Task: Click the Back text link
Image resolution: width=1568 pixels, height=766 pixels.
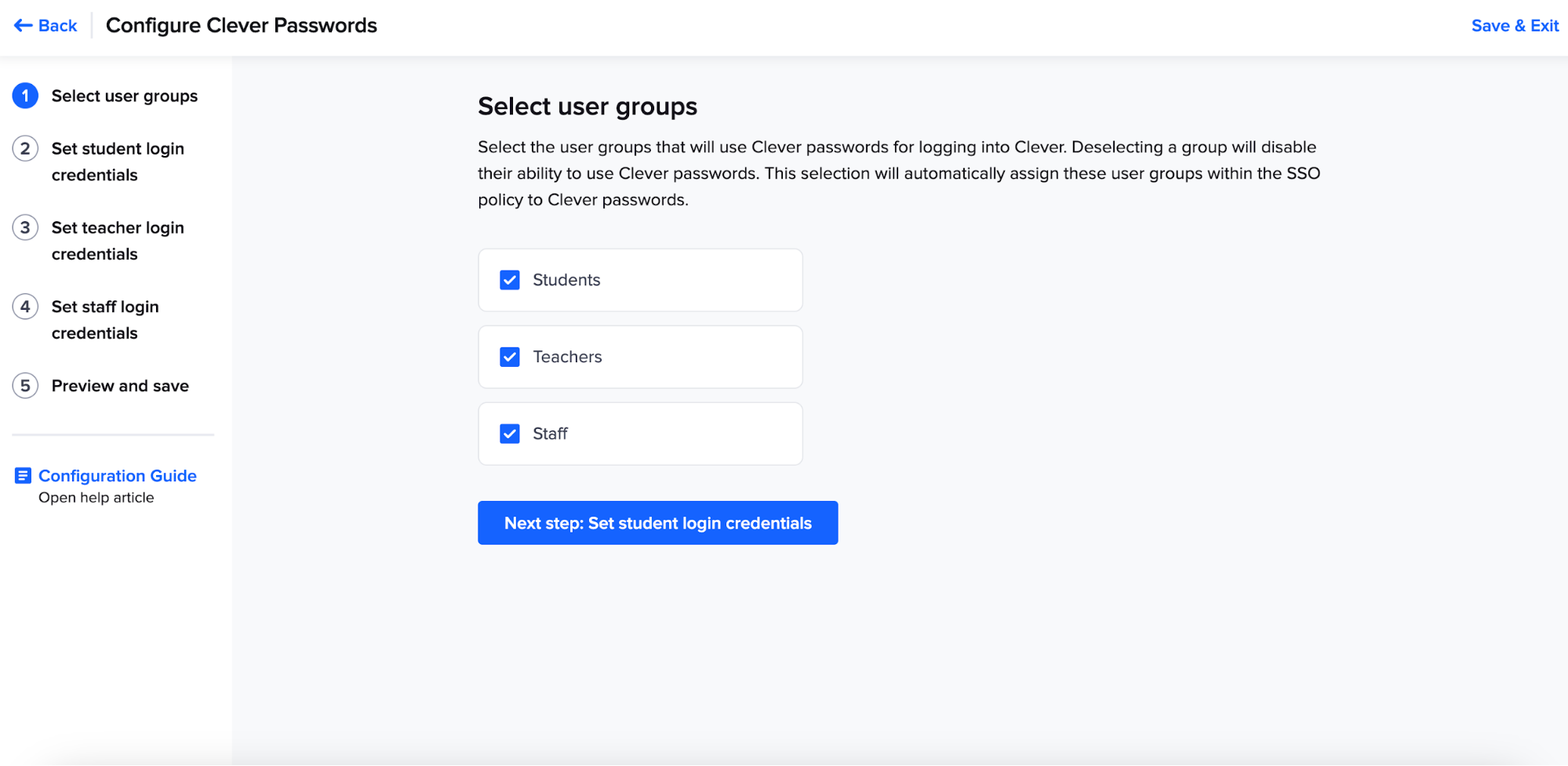Action: [x=54, y=25]
